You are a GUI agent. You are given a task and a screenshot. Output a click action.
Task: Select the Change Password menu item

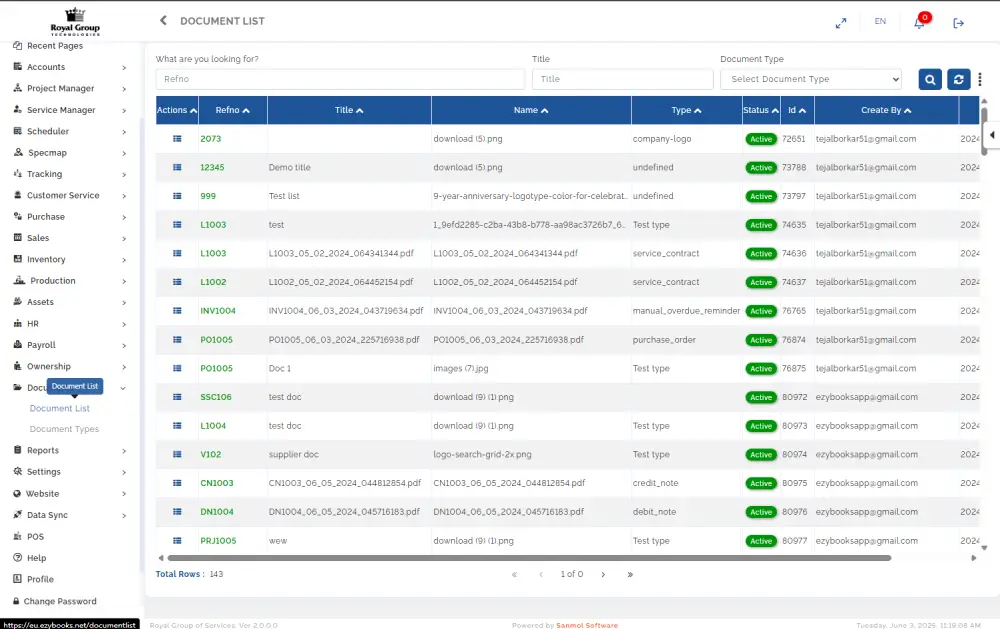(60, 601)
